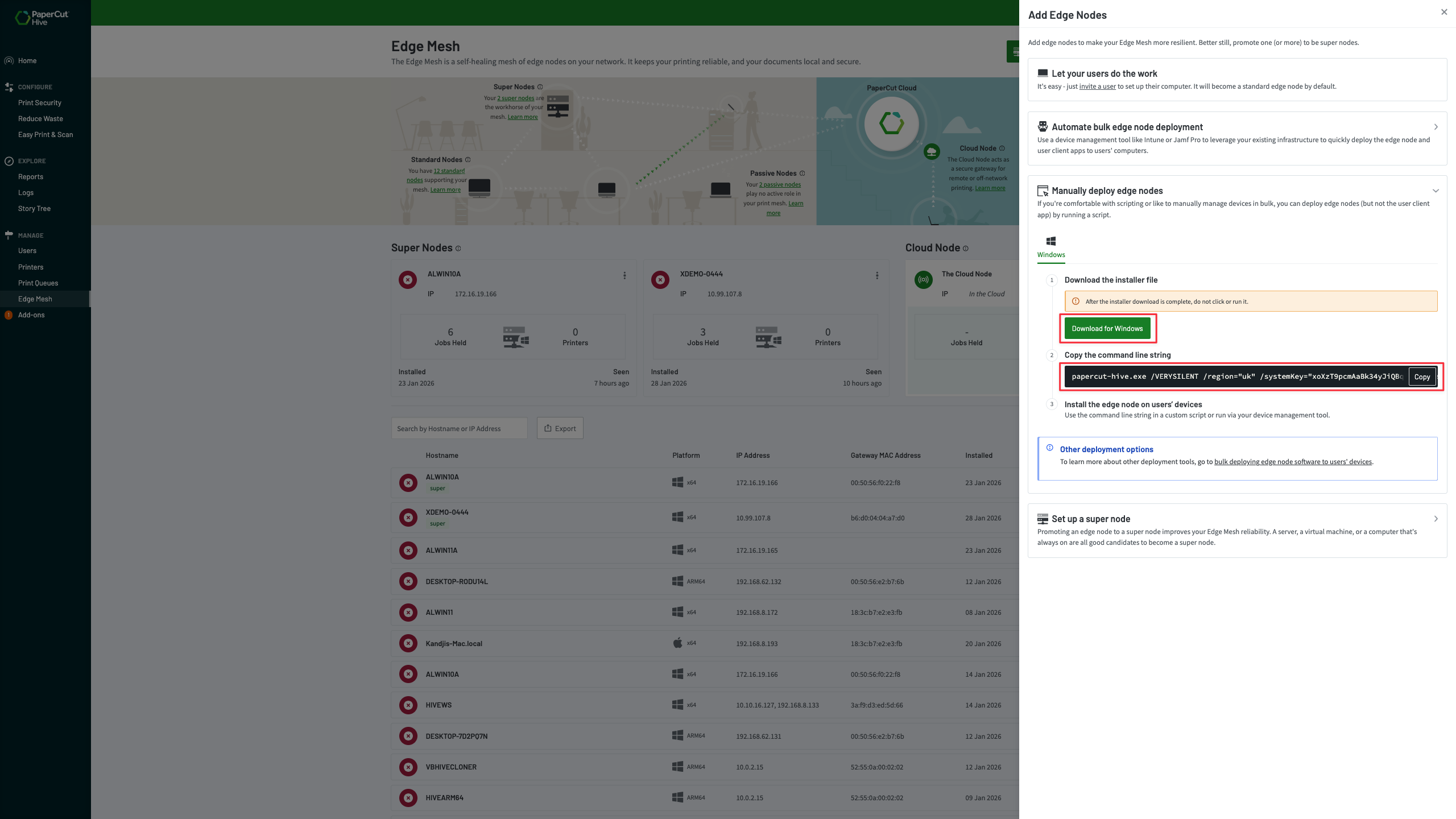This screenshot has height=819, width=1456.
Task: Click the Export button
Action: pos(560,428)
